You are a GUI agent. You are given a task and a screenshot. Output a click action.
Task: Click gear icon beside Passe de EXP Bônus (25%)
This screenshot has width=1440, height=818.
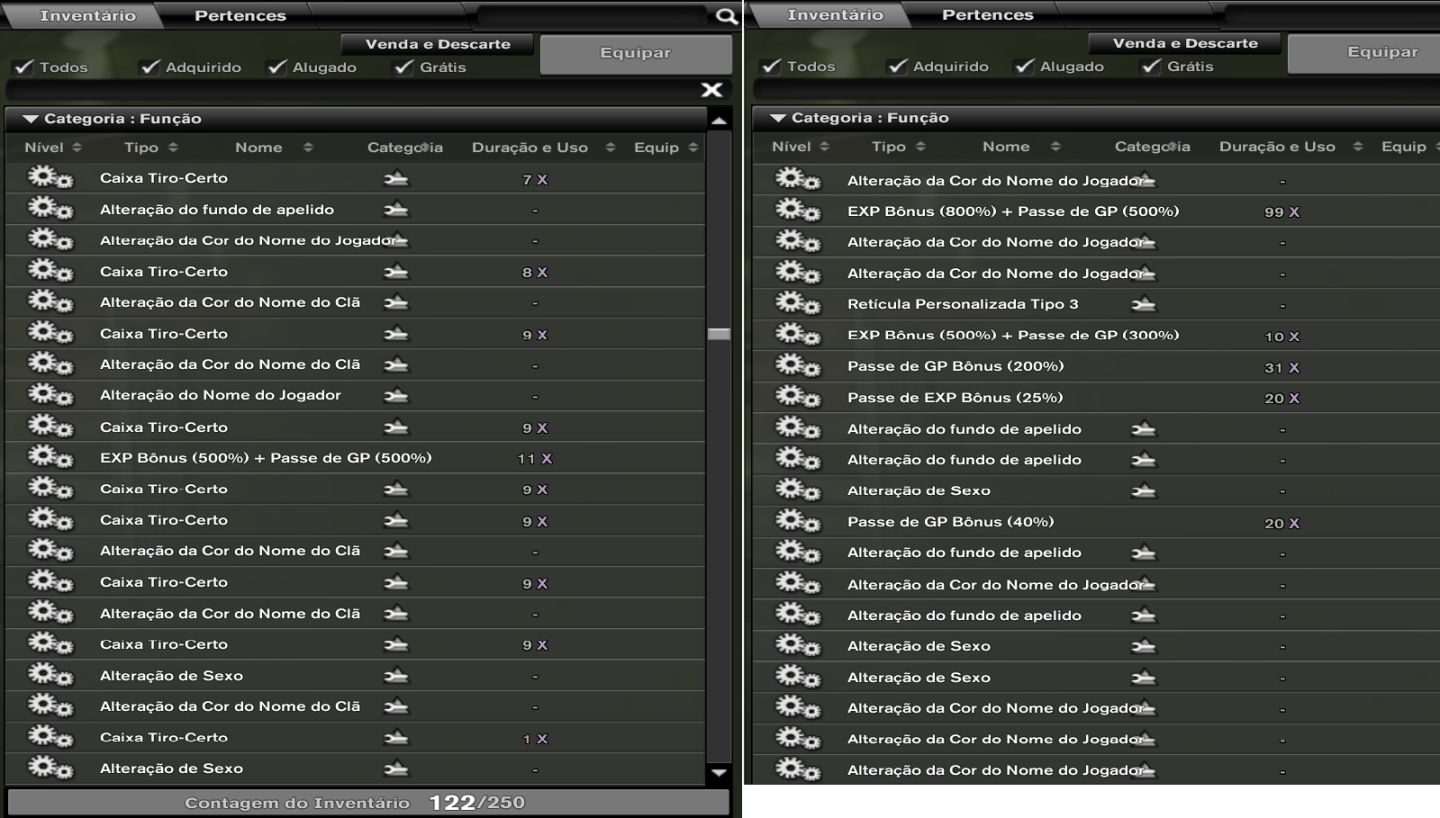[798, 398]
